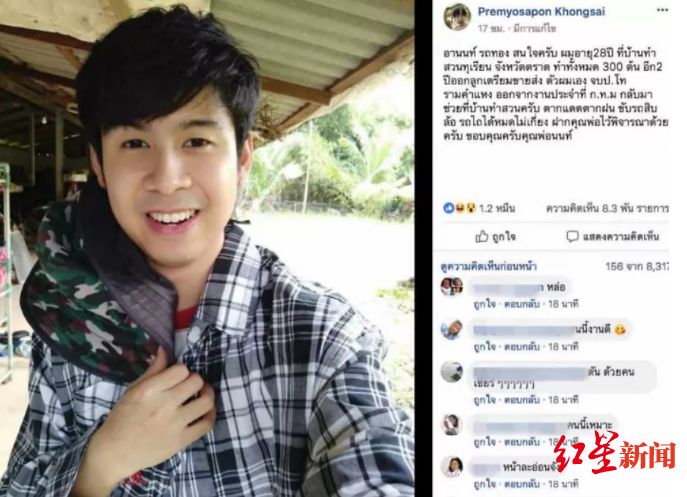Open the Premyosapon Khongsai profile name link
Screen dimensions: 687x497
541,12
